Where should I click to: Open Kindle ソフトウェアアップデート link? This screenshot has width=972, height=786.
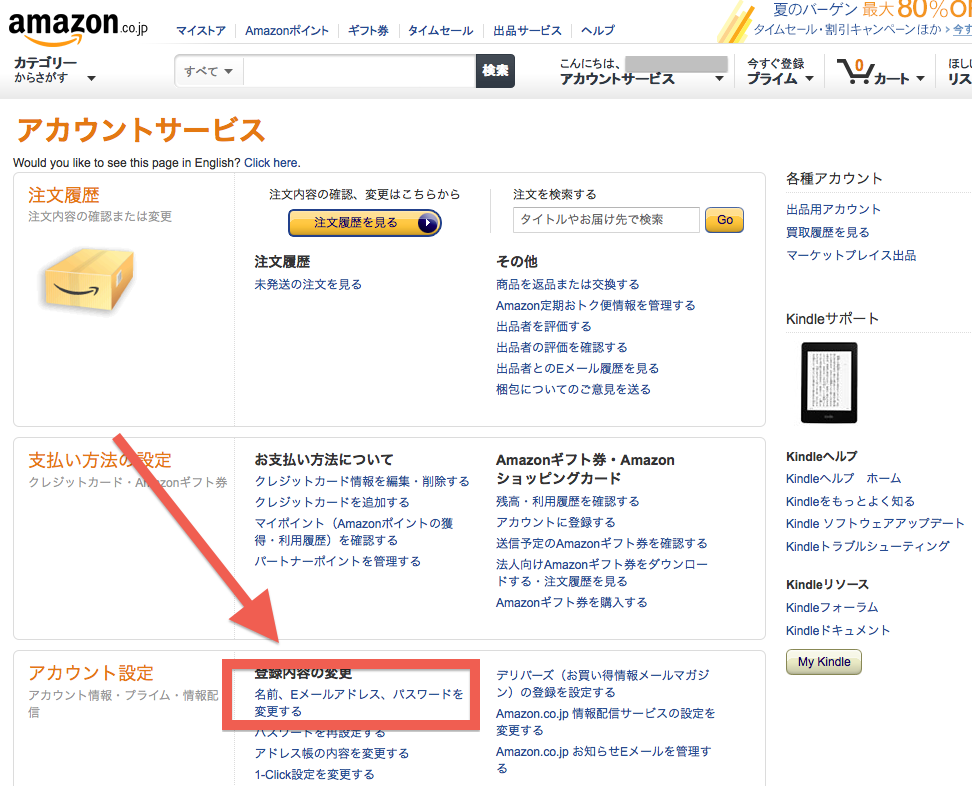(875, 523)
